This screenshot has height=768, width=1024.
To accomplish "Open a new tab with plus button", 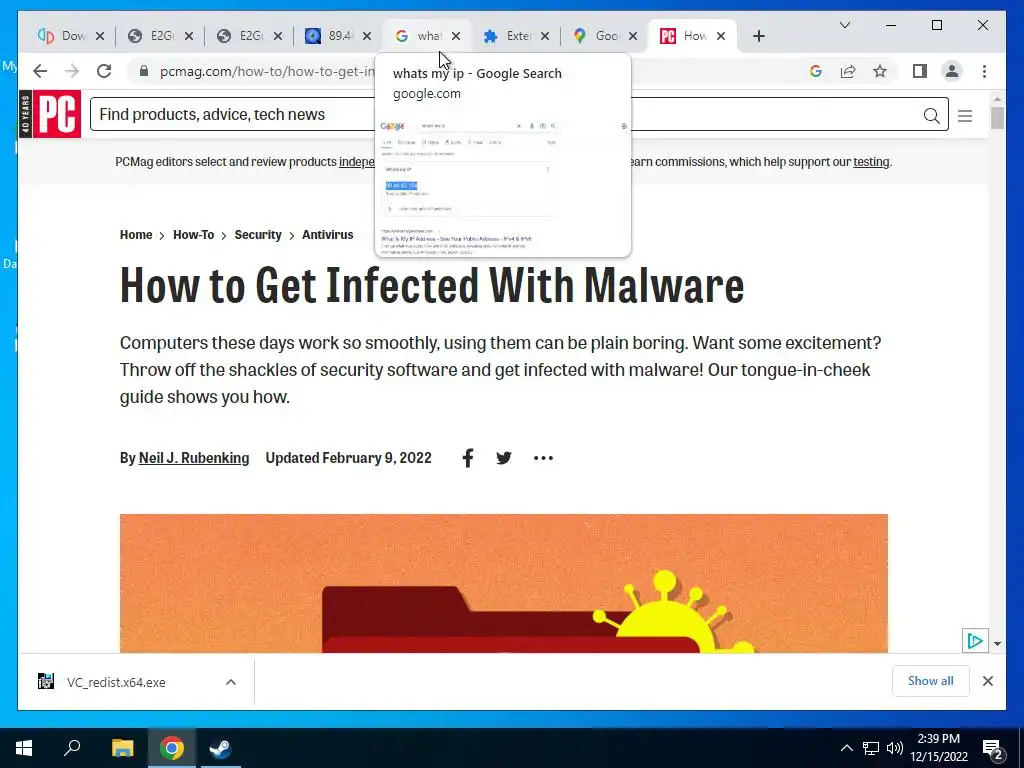I will click(758, 36).
